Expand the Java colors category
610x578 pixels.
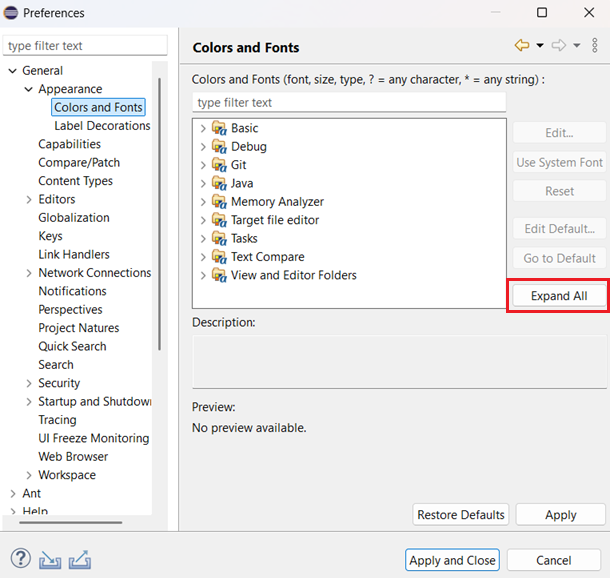203,184
